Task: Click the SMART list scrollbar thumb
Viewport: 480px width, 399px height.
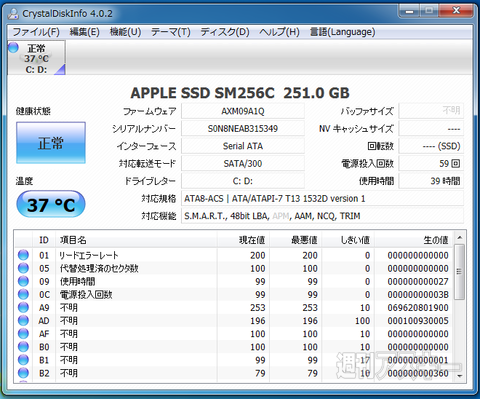Action: (460, 272)
